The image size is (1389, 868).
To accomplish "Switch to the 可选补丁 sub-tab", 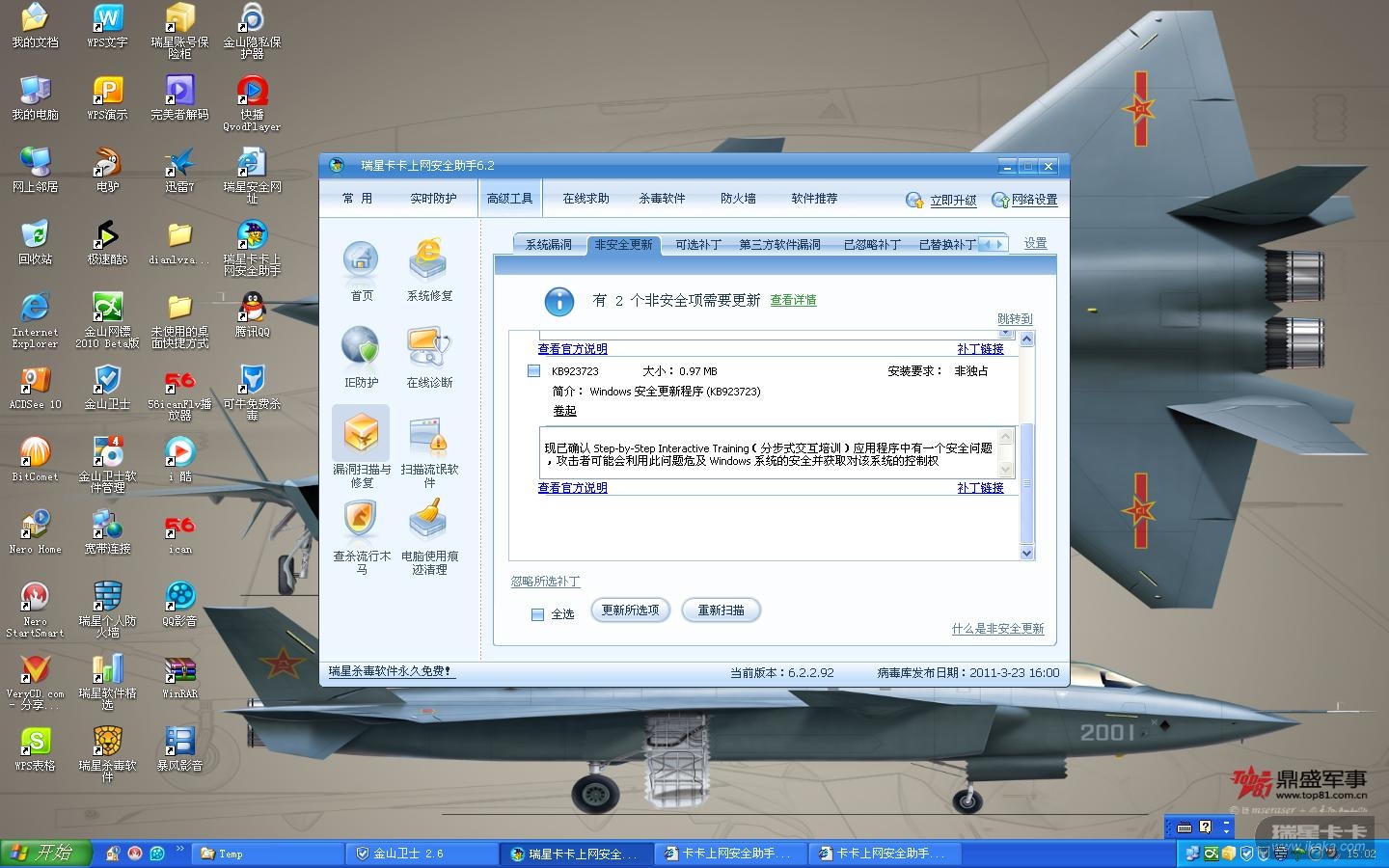I will pyautogui.click(x=697, y=245).
